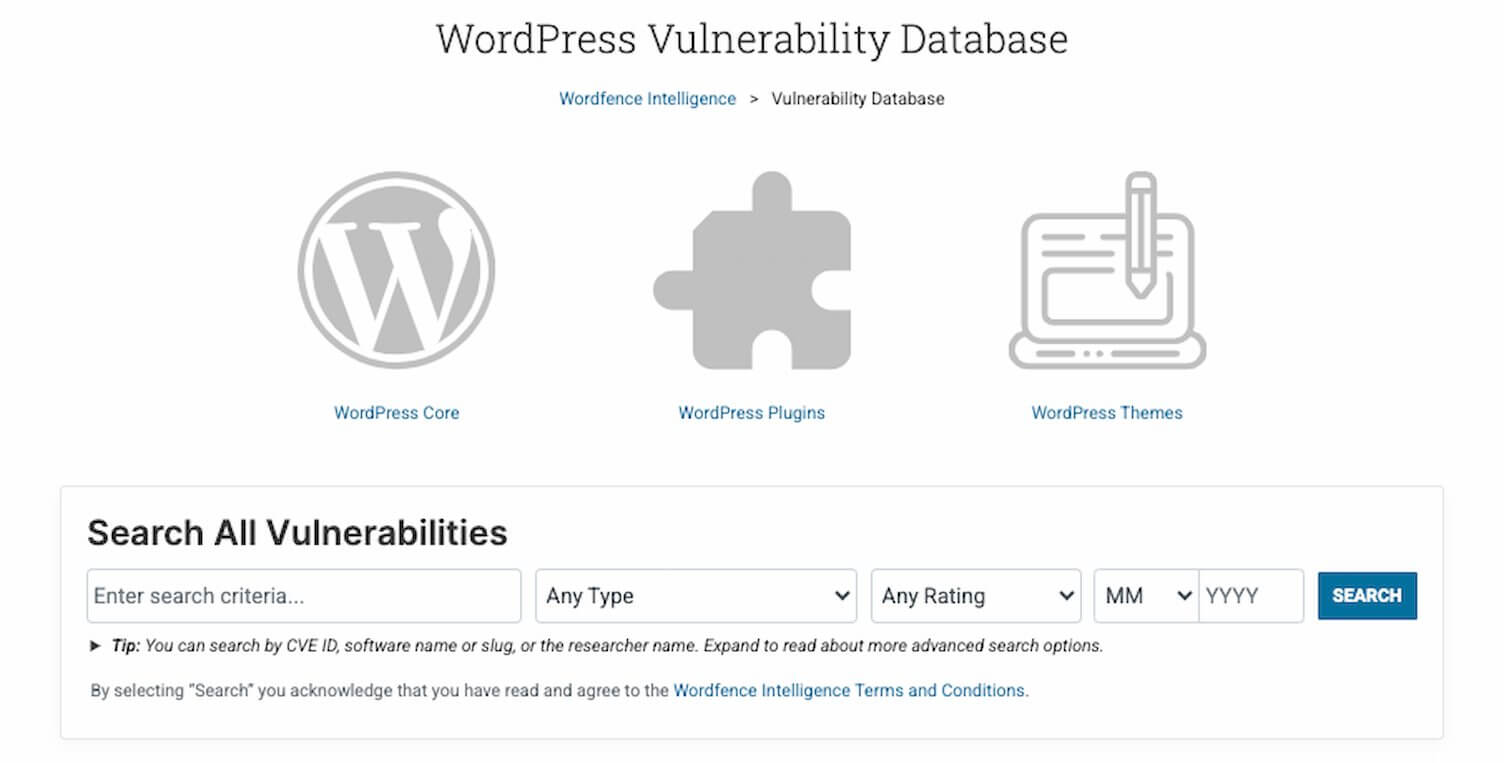Click the Vulnerability Database breadcrumb item
The height and width of the screenshot is (763, 1504).
click(x=858, y=98)
